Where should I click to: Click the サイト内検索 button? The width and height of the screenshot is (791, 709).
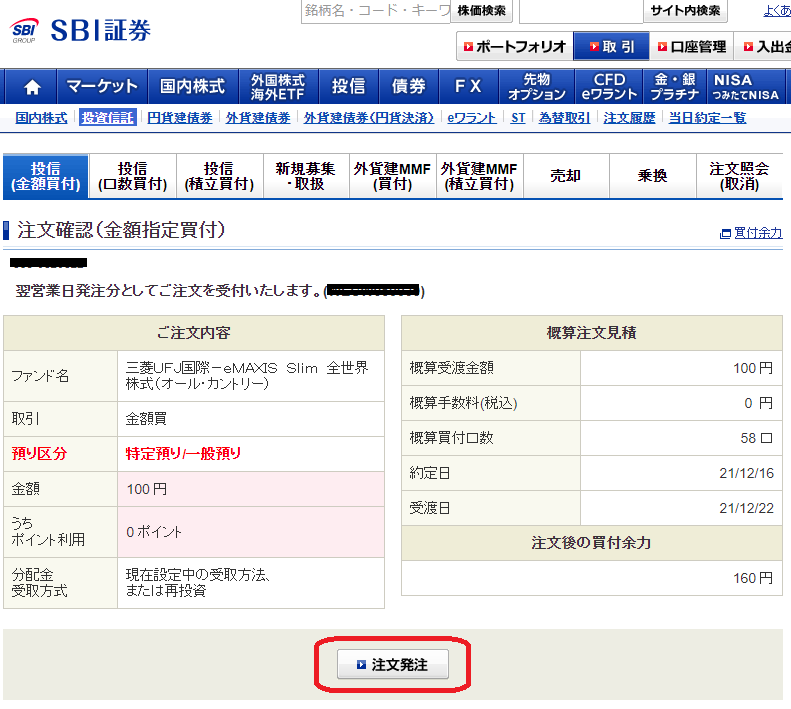click(685, 11)
